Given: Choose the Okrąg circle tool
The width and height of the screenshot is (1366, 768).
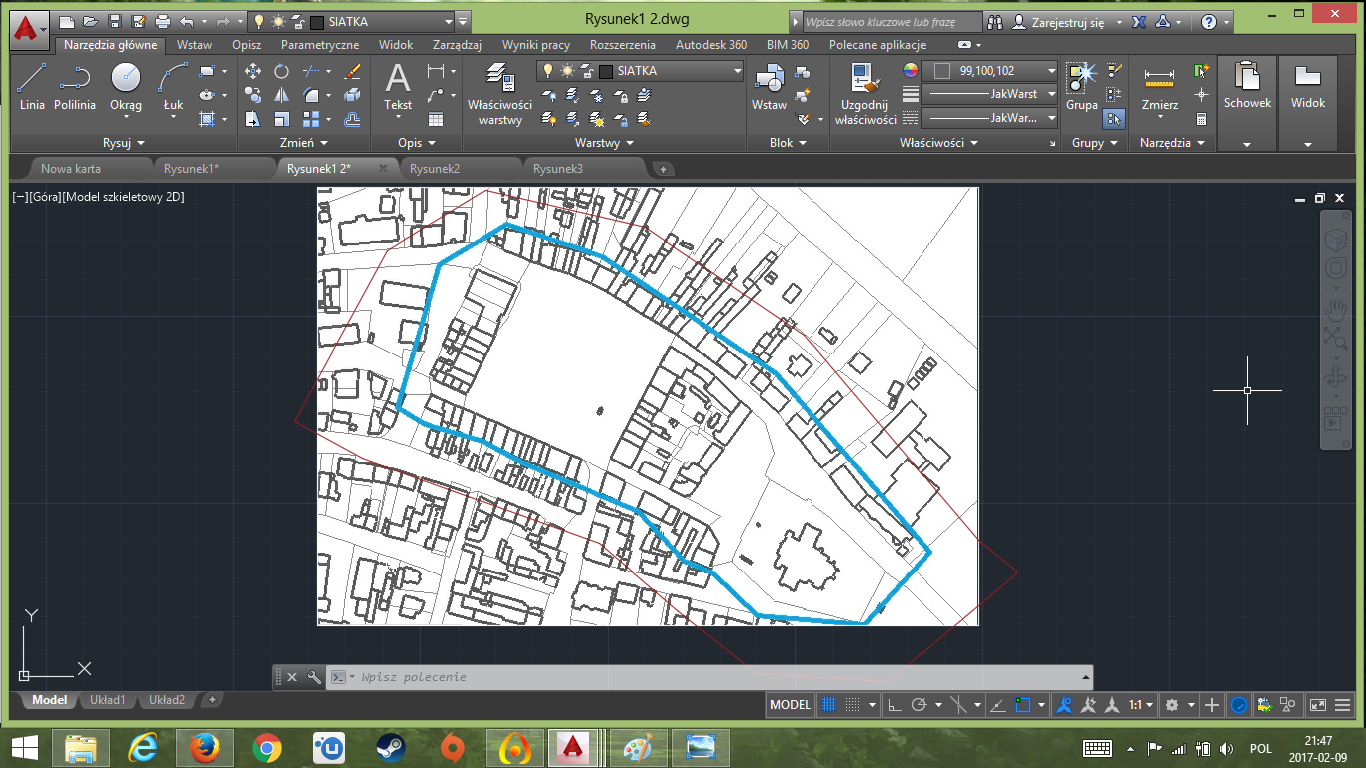Looking at the screenshot, I should 126,86.
